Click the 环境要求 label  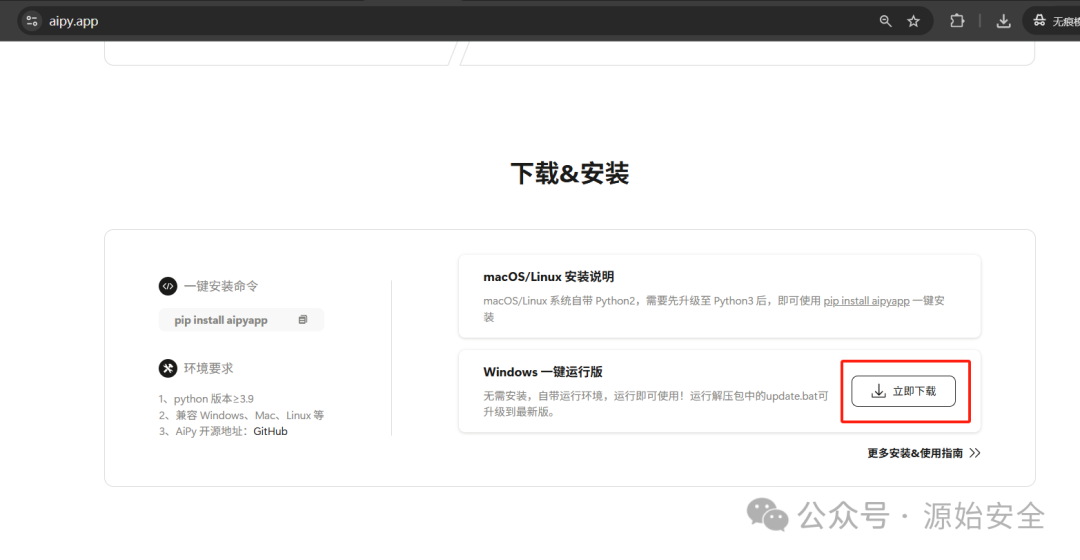click(208, 369)
